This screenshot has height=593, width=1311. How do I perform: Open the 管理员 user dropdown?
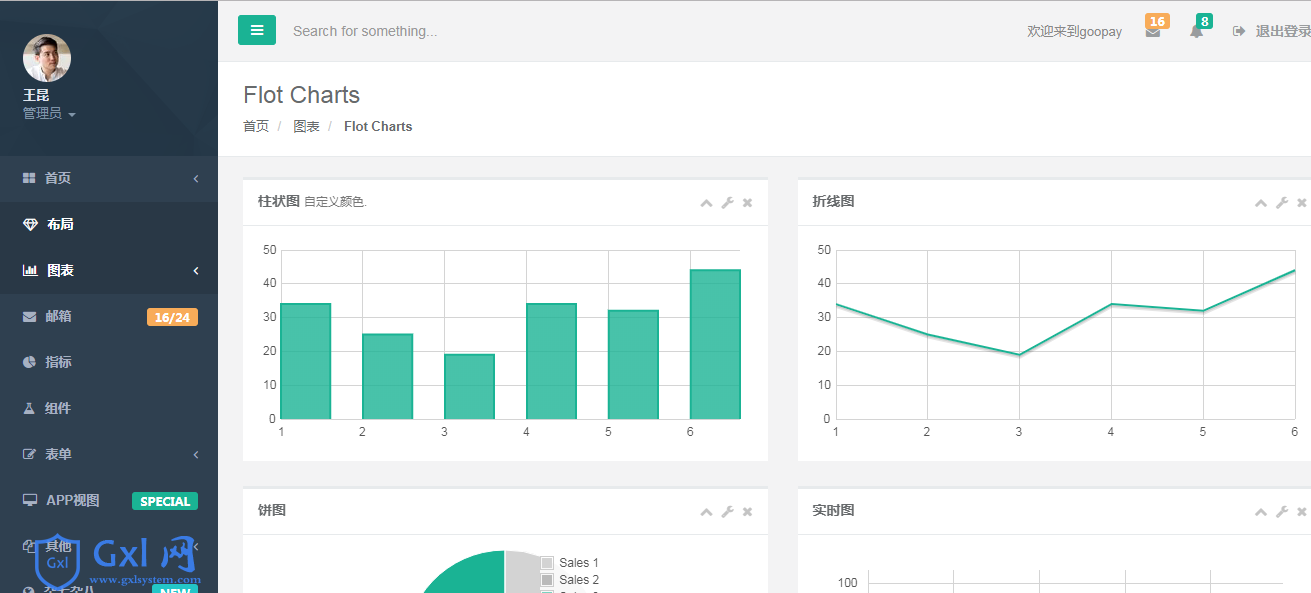click(49, 113)
